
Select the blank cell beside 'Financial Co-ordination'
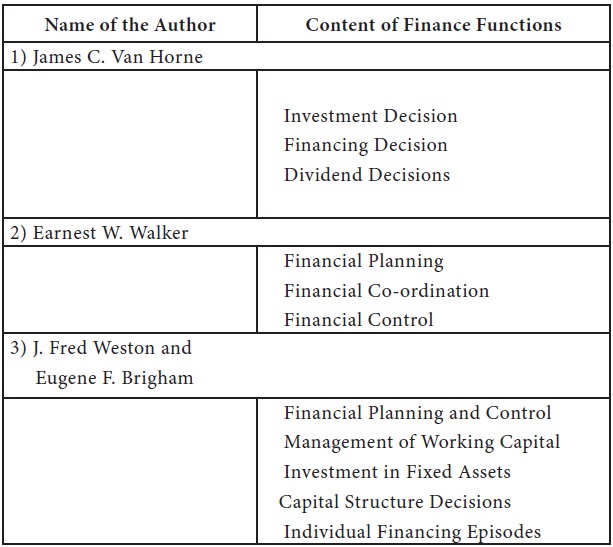[x=131, y=291]
